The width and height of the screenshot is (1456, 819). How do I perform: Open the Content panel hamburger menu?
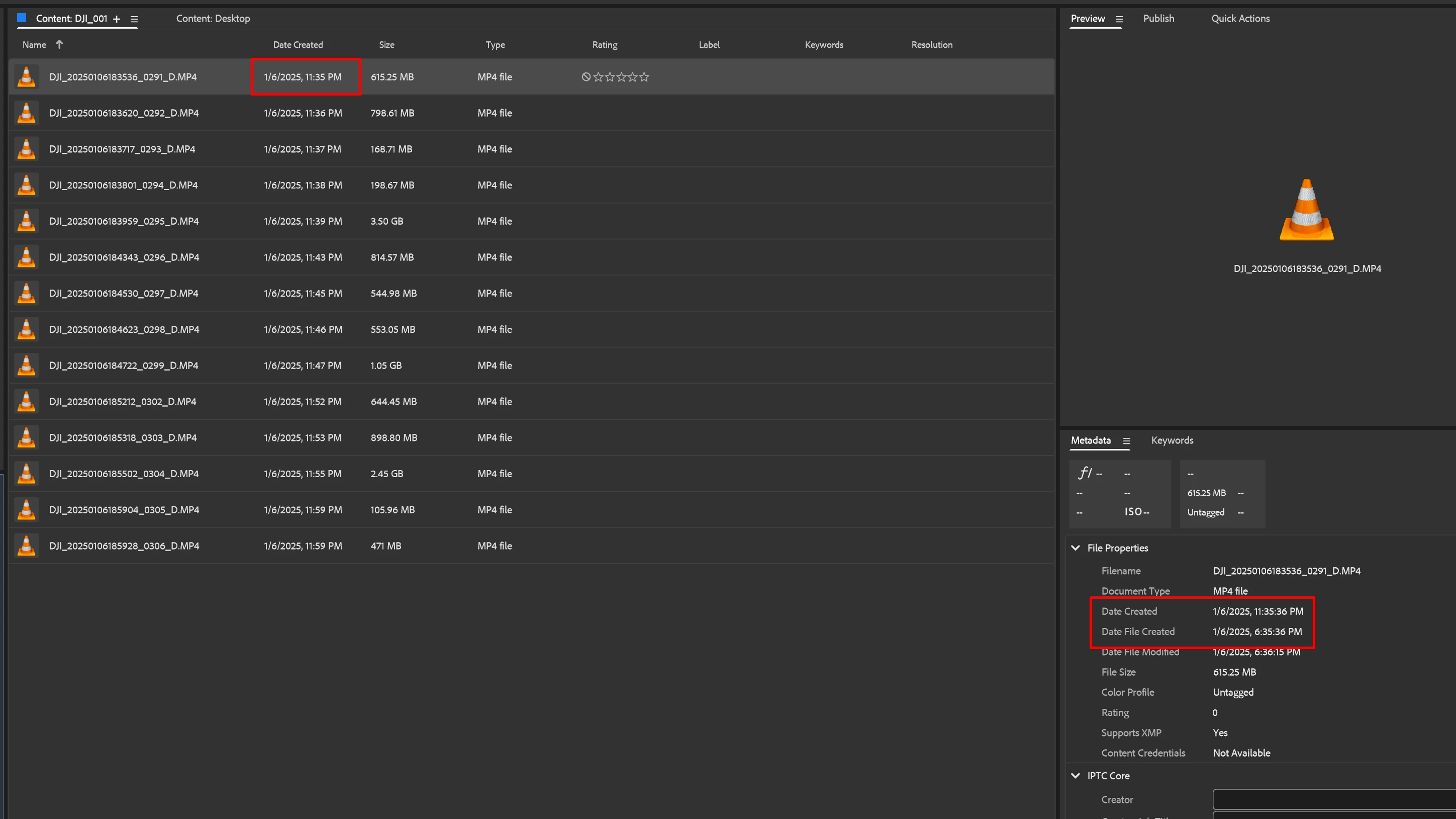point(134,19)
